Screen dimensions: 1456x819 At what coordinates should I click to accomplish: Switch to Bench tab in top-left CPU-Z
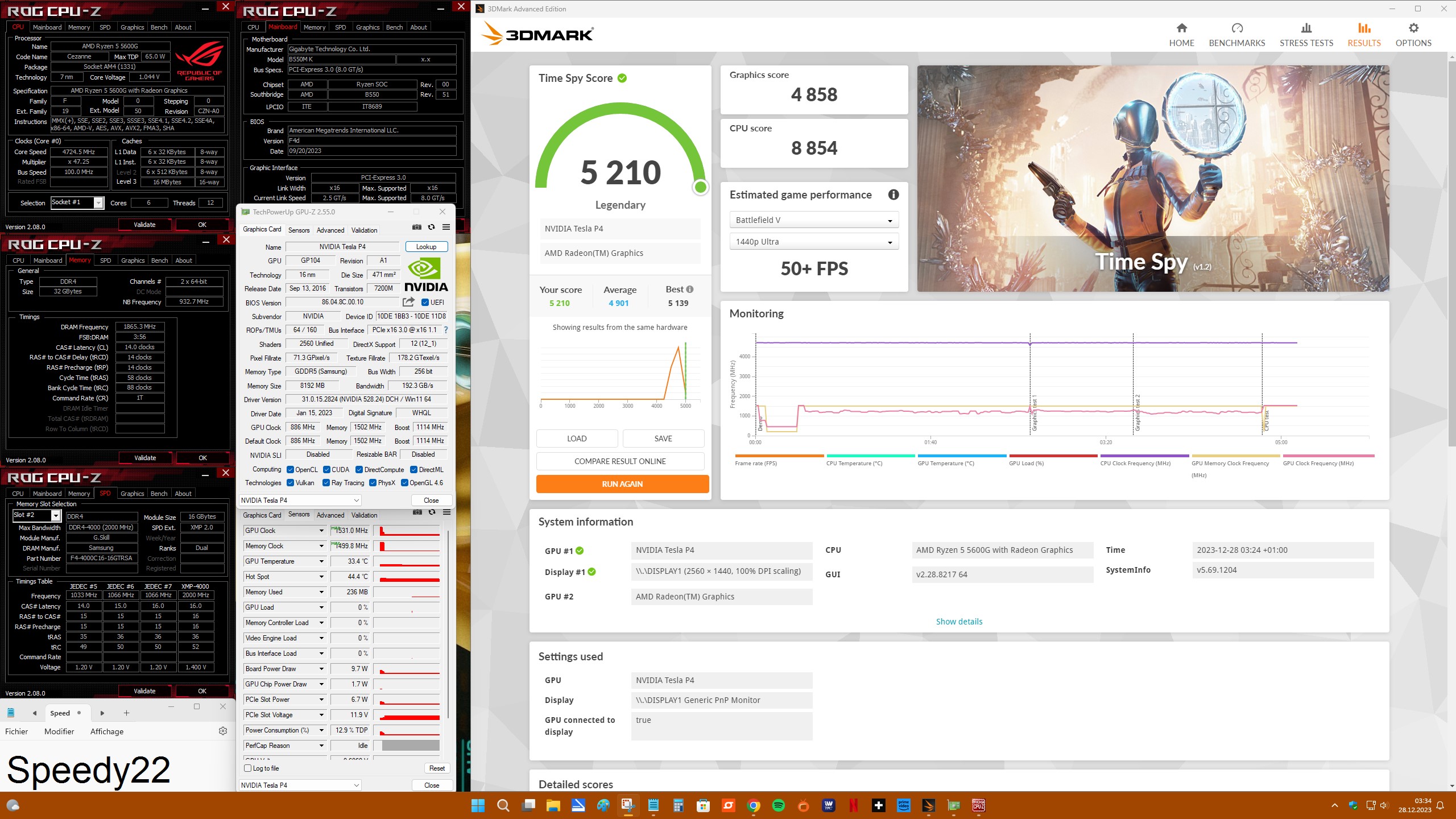pos(159,27)
